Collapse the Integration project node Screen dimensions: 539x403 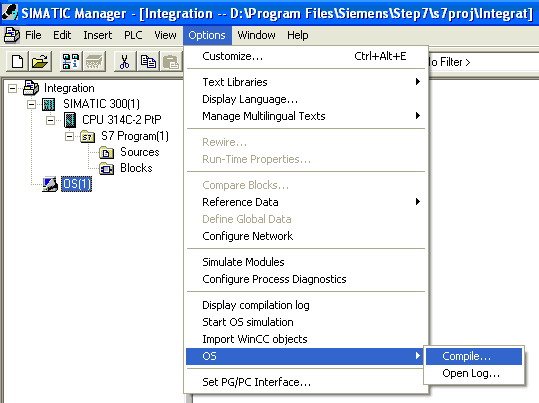12,88
